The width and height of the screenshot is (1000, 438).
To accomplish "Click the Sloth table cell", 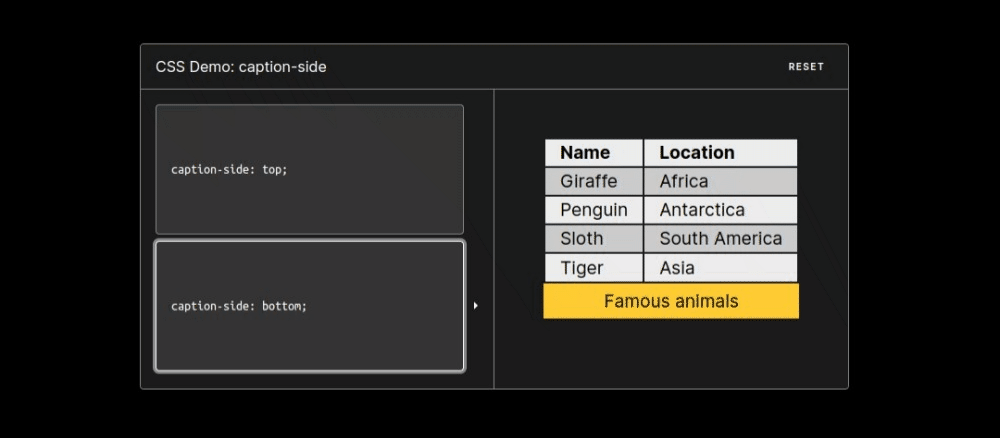I will [x=594, y=239].
